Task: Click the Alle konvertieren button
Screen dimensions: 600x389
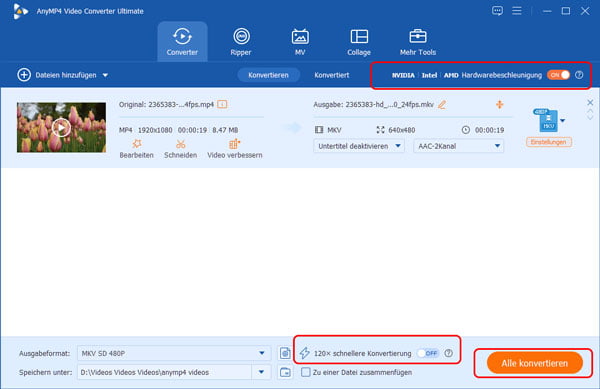Action: (534, 363)
